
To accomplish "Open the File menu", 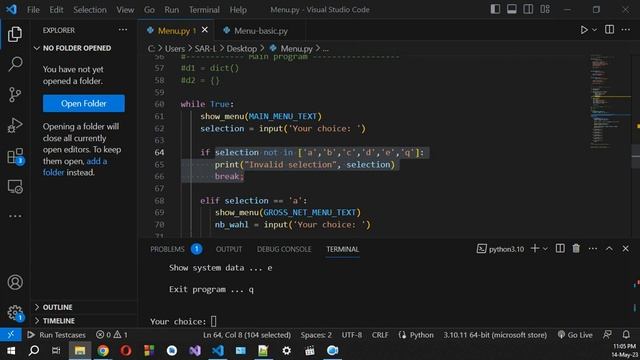I will [x=33, y=9].
